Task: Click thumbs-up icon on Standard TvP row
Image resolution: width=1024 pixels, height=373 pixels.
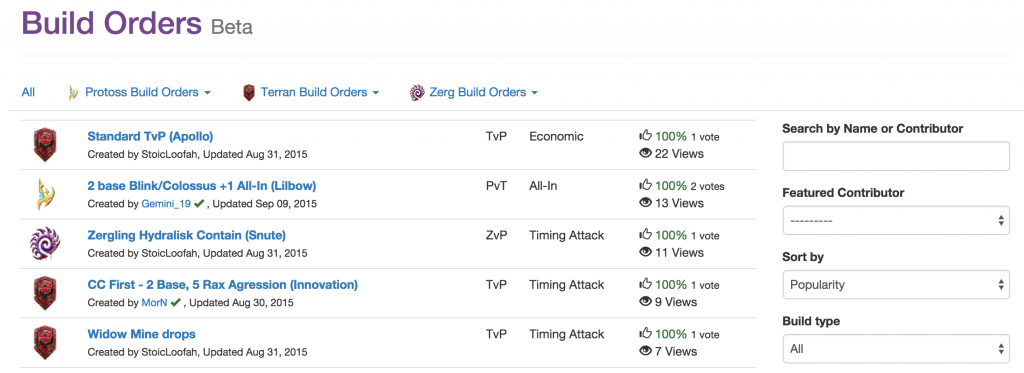Action: pyautogui.click(x=645, y=136)
